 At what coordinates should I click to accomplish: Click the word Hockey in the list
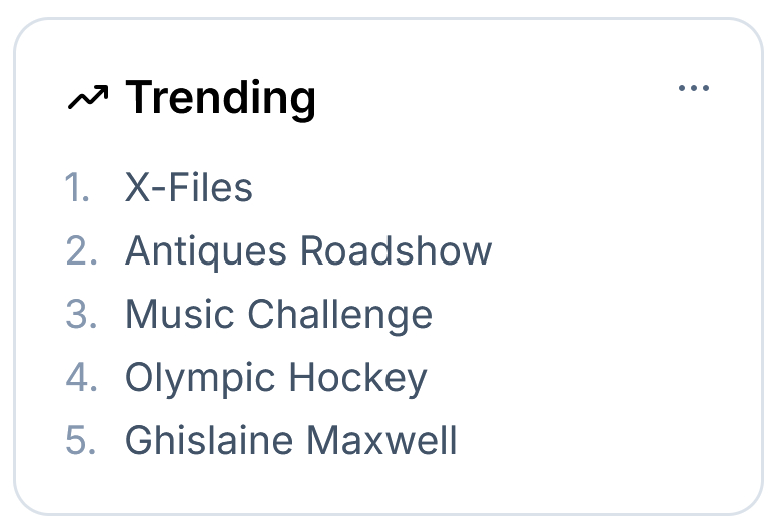click(x=358, y=377)
